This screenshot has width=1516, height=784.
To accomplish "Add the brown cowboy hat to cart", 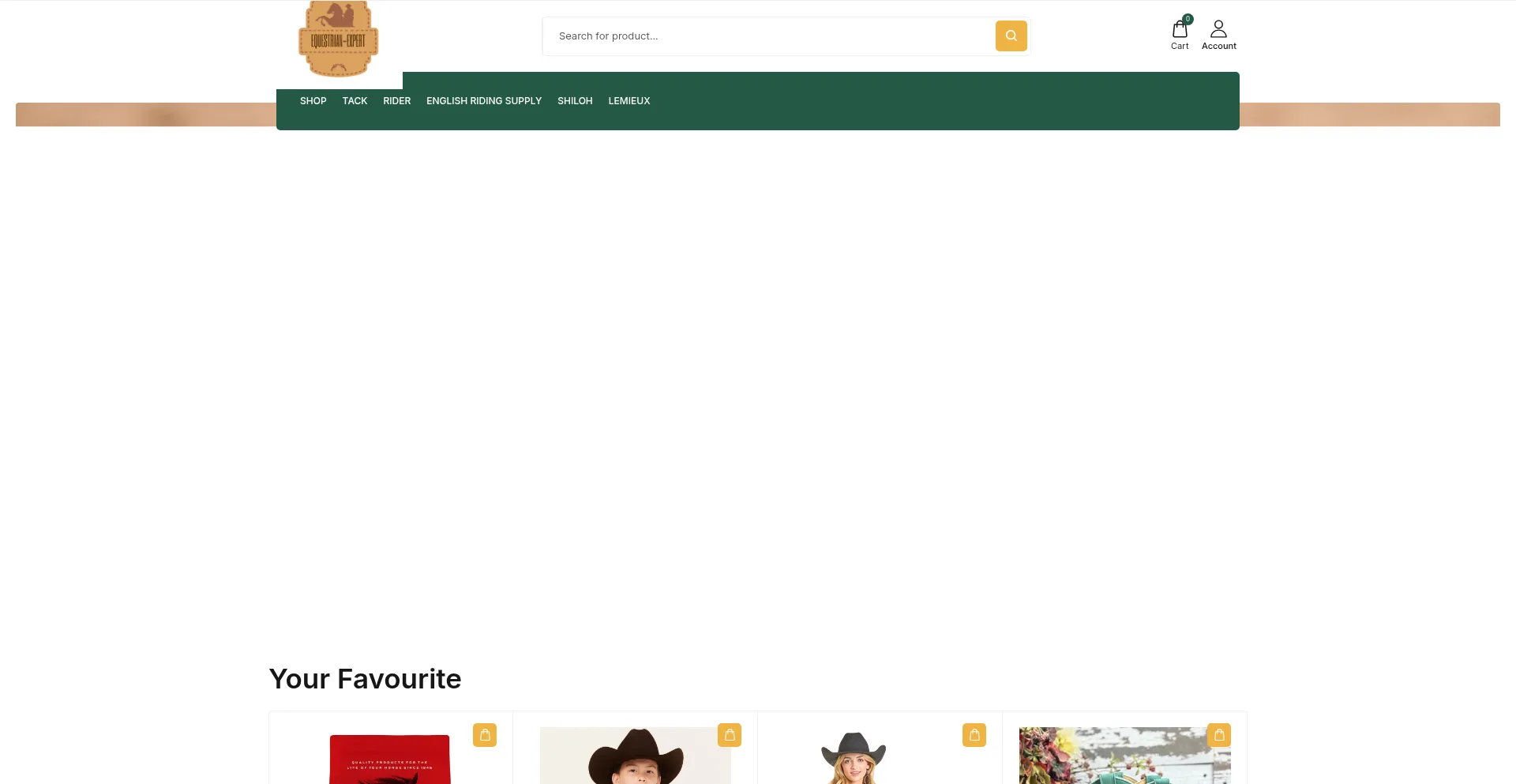I will [x=730, y=735].
